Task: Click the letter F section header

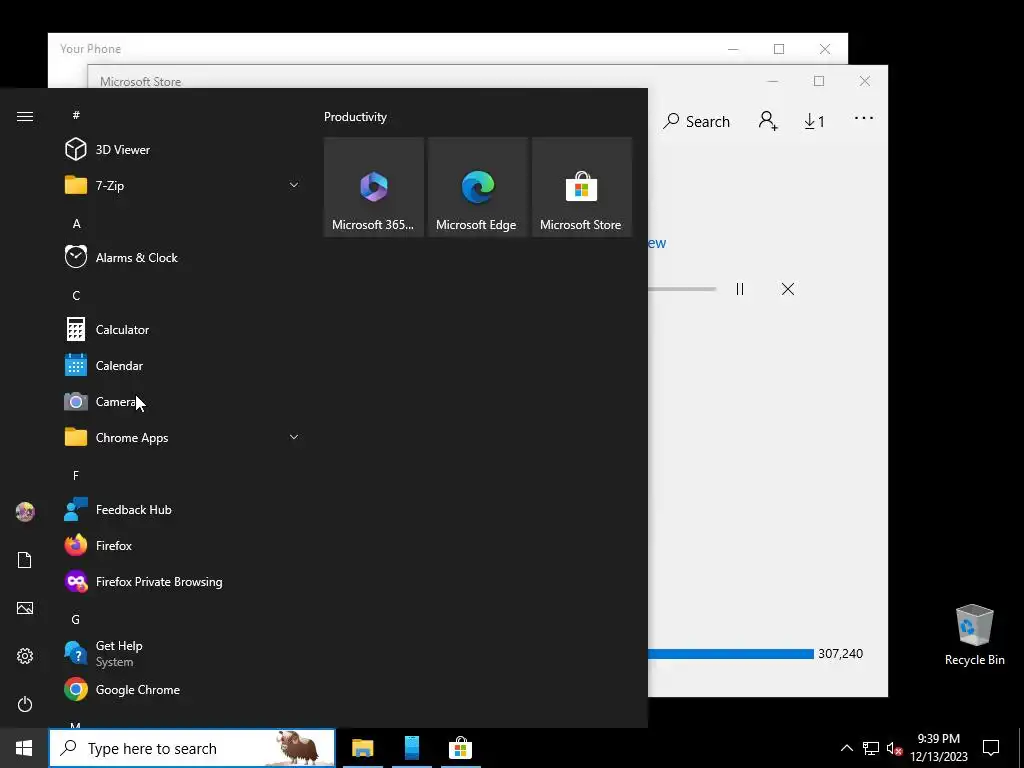Action: [x=76, y=475]
